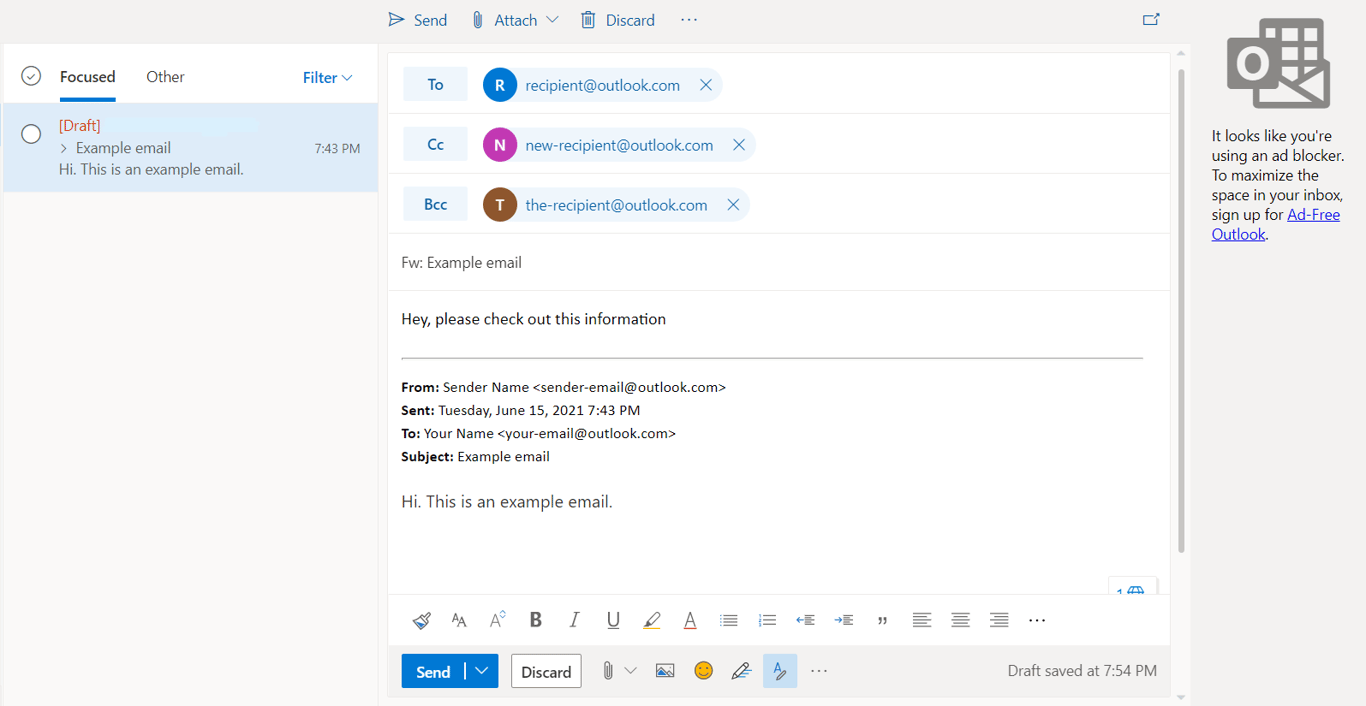Viewport: 1366px width, 706px height.
Task: Insert a blockquote in the message
Action: tap(883, 620)
